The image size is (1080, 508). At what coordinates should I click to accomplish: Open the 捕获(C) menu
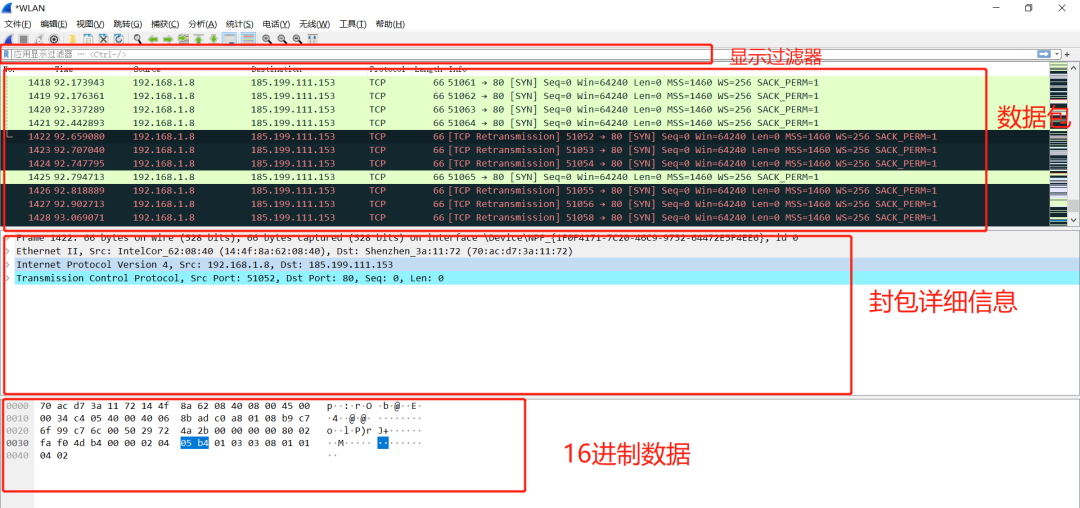[165, 24]
